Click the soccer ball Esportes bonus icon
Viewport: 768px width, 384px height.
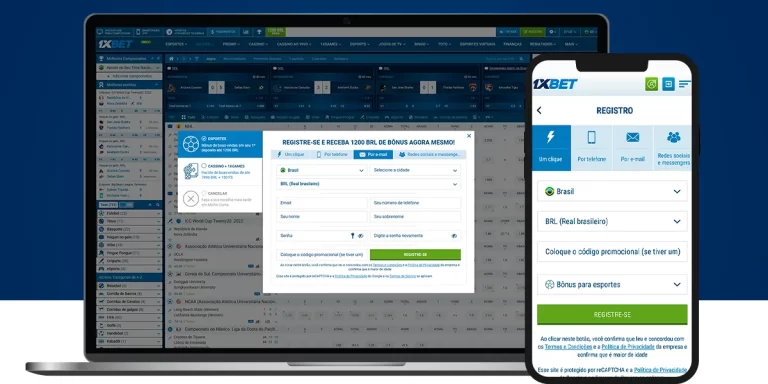coord(191,144)
